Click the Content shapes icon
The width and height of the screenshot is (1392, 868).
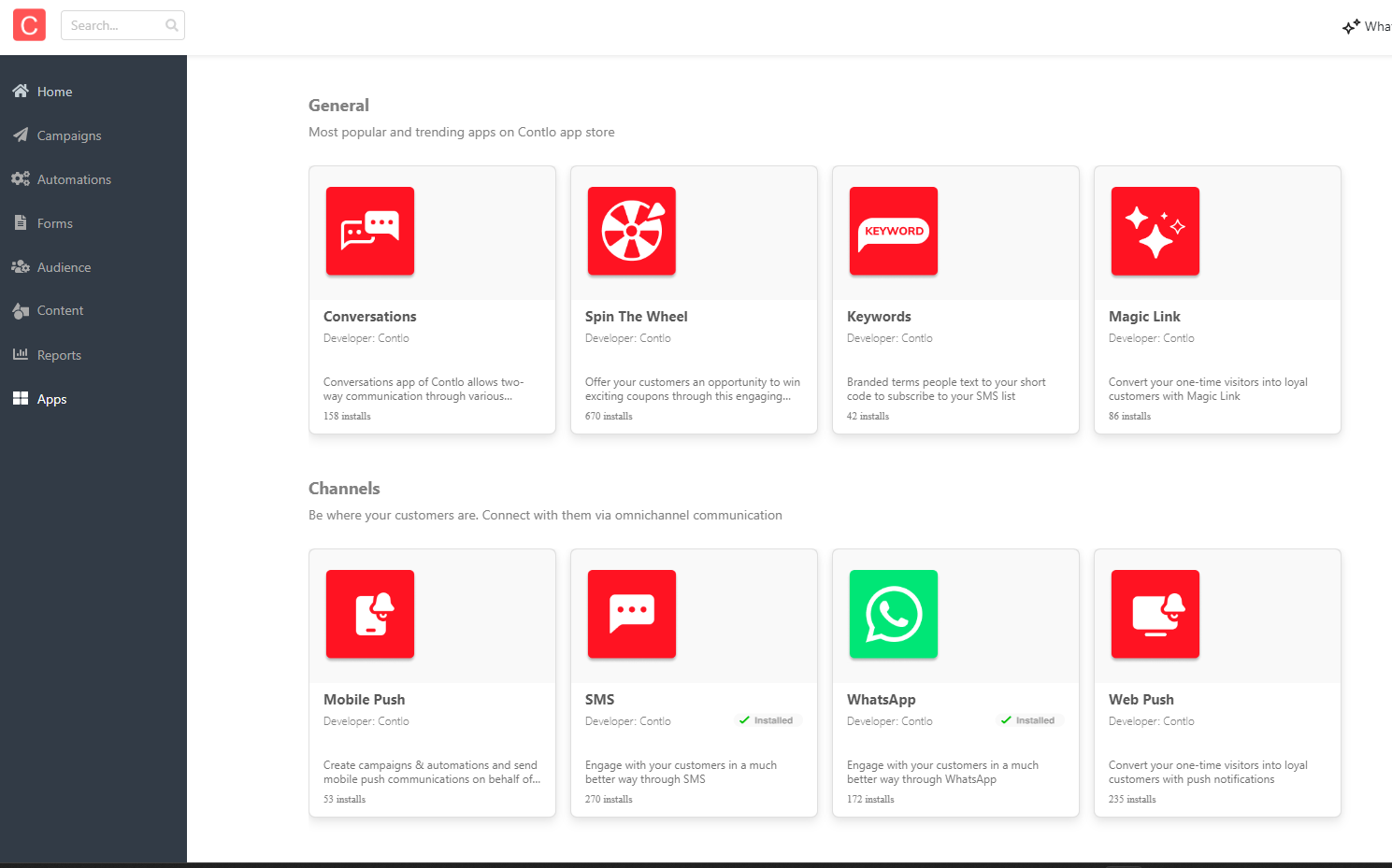[21, 310]
